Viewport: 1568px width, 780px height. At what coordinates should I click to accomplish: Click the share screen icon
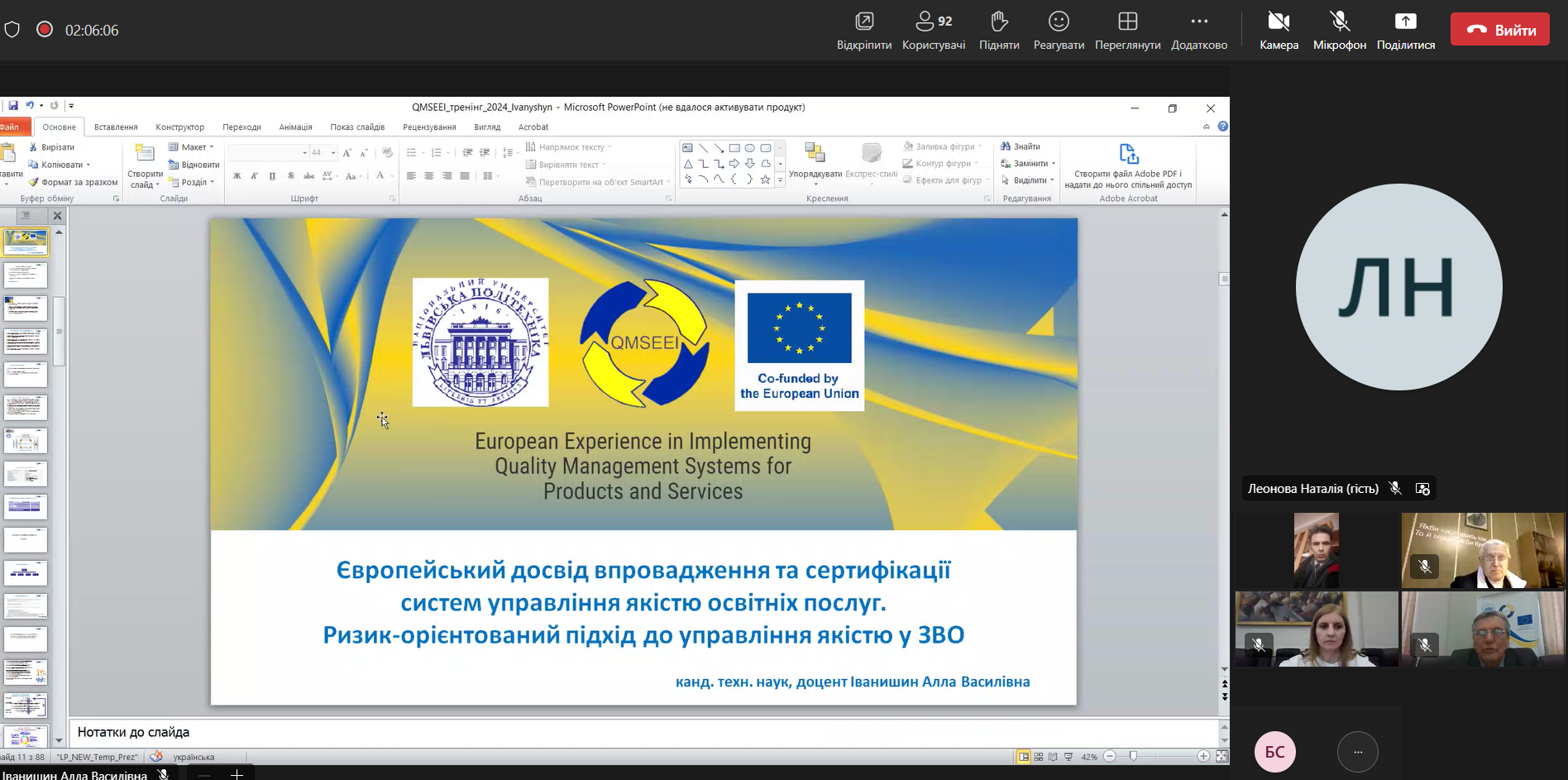(x=1405, y=22)
